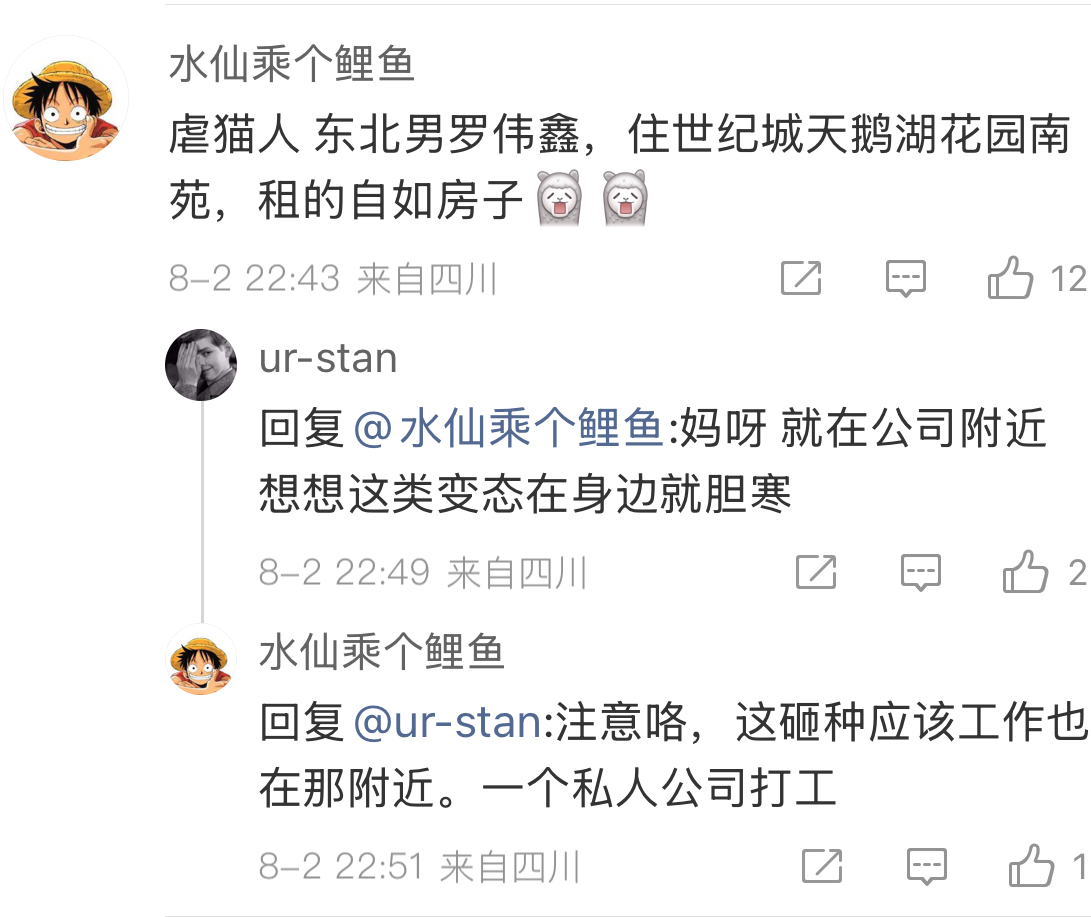Open the large straw-hat avatar of the top commenter

tap(67, 99)
